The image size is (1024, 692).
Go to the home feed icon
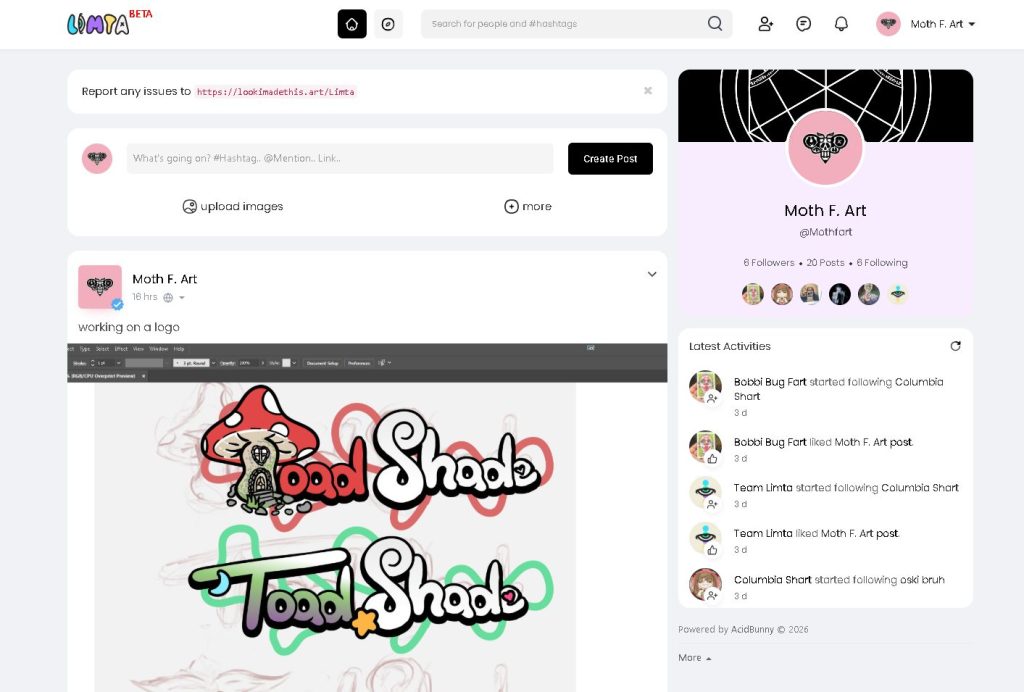coord(351,24)
